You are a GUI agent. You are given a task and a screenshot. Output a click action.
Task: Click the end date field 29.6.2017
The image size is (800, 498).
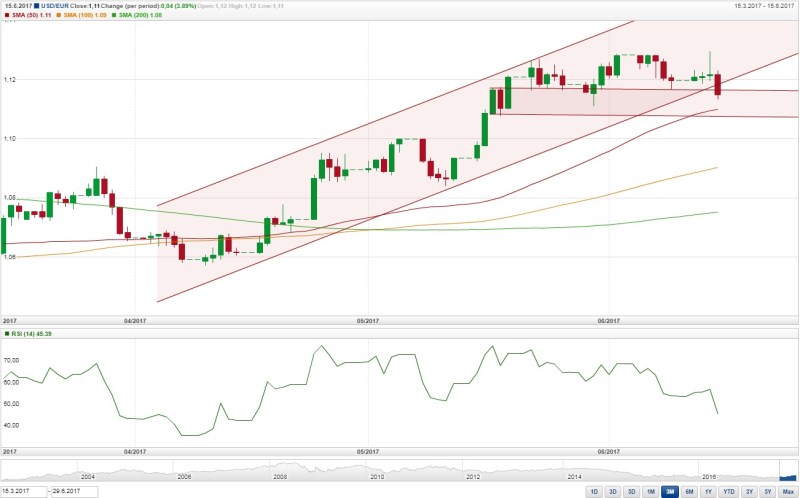coord(74,492)
